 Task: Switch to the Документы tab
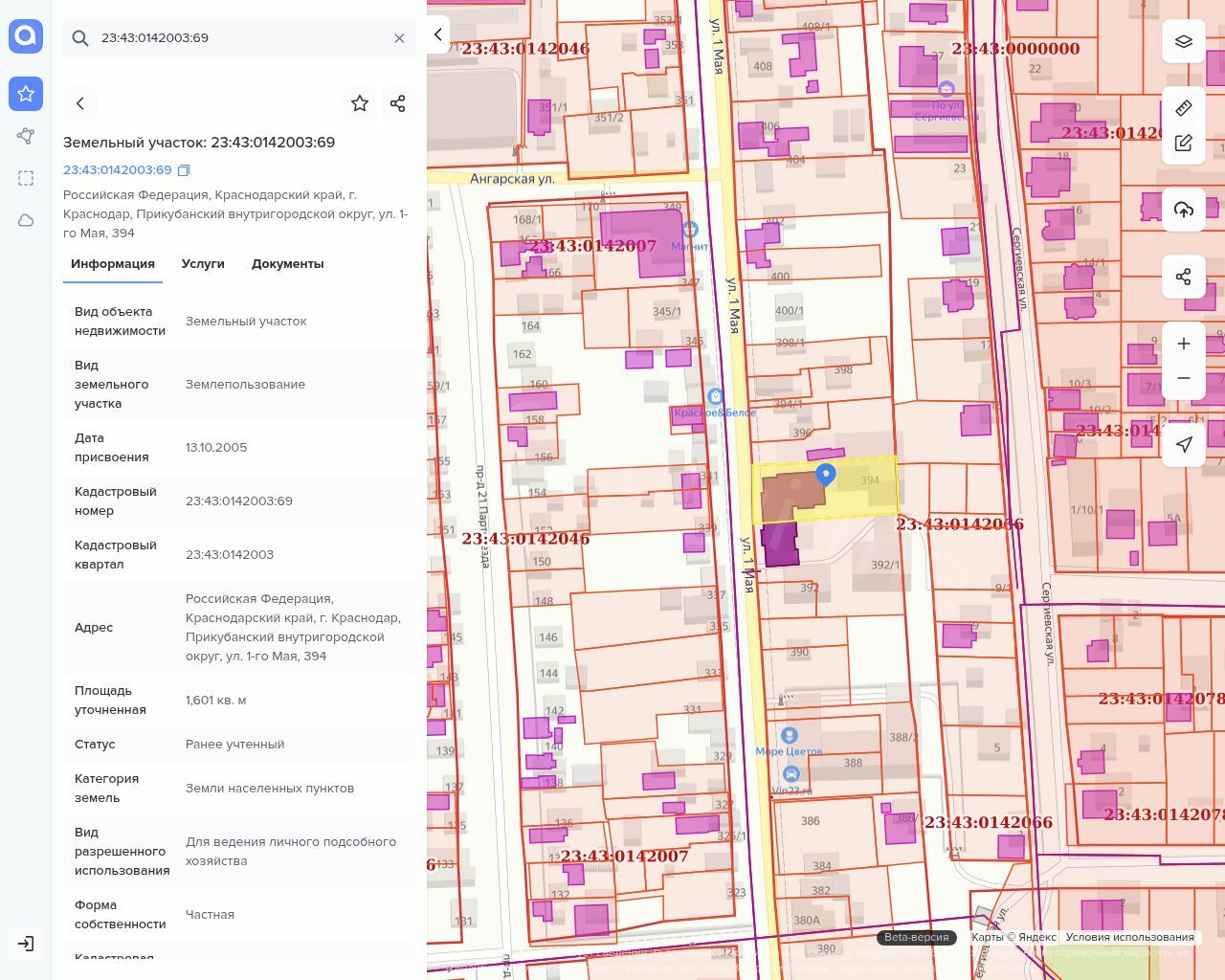coord(288,264)
